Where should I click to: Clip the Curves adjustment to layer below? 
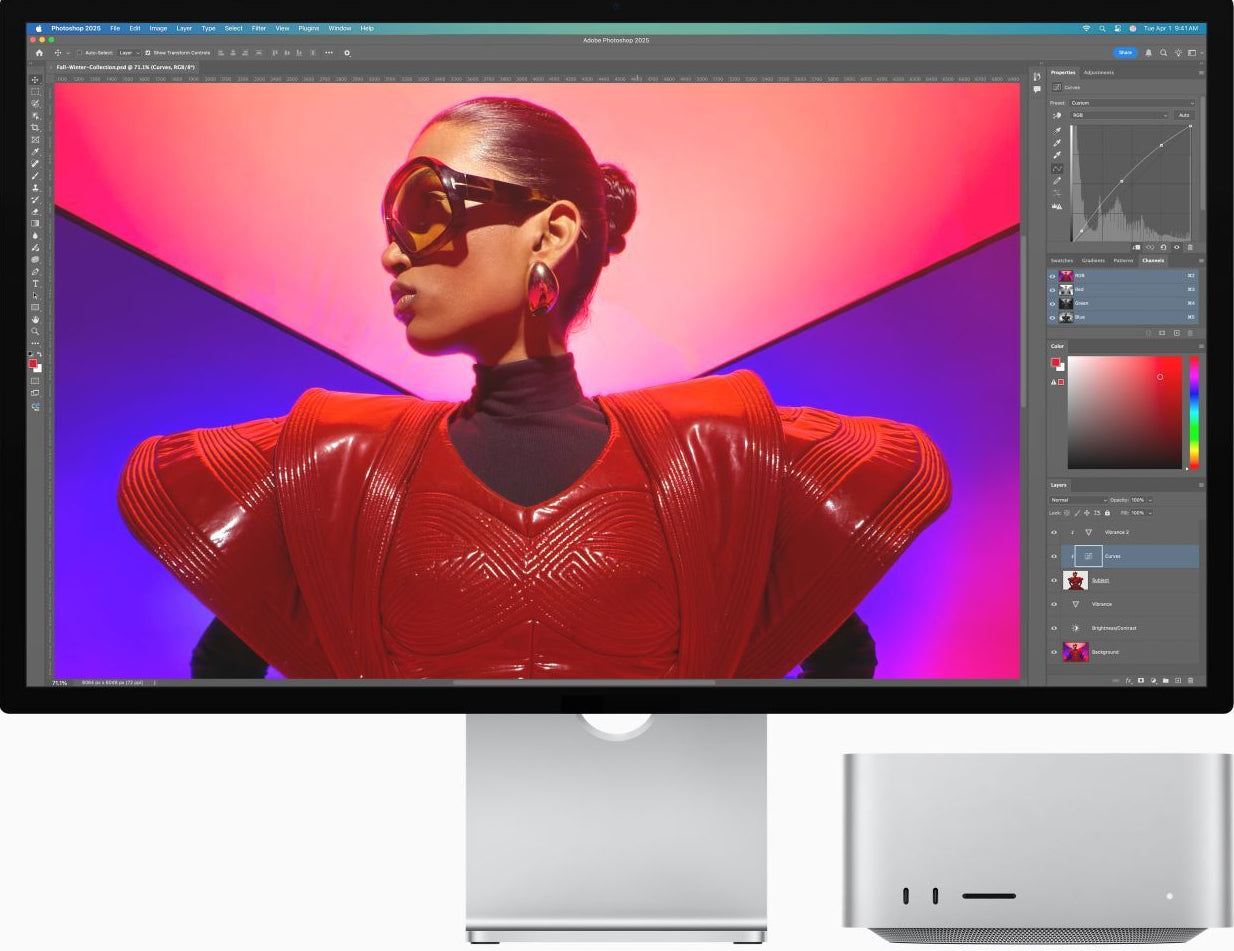[x=1136, y=247]
